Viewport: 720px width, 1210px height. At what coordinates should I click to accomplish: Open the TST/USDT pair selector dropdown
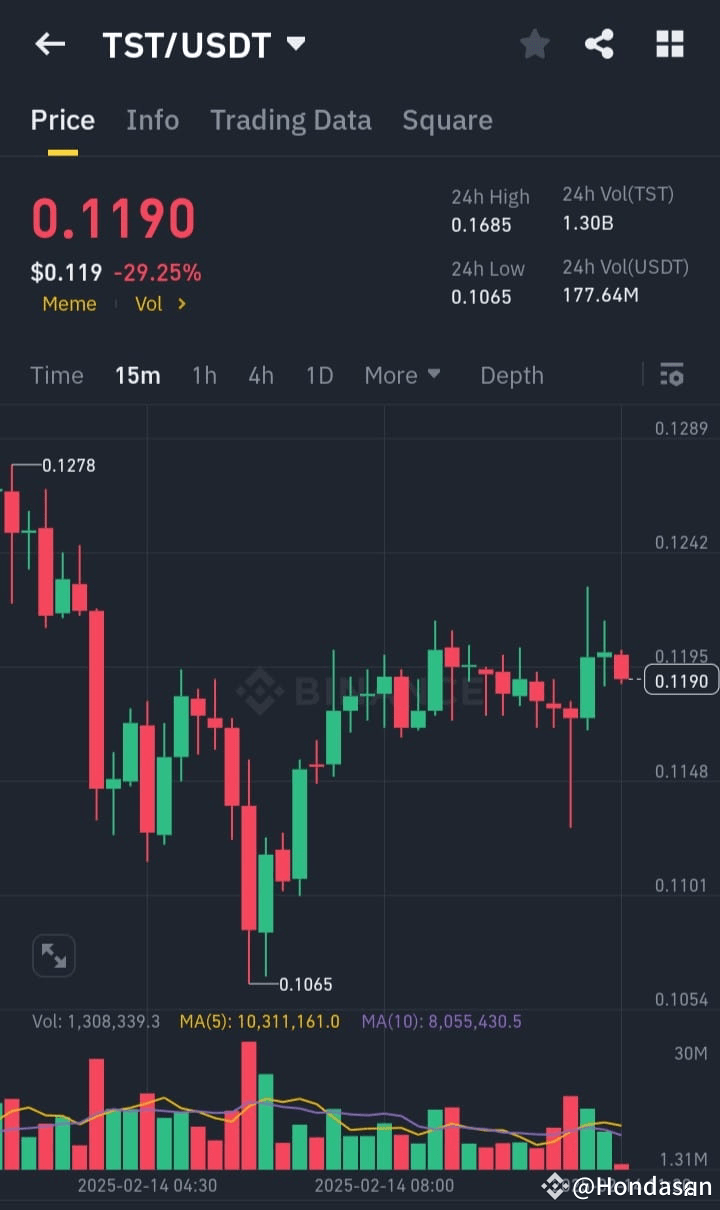(294, 43)
